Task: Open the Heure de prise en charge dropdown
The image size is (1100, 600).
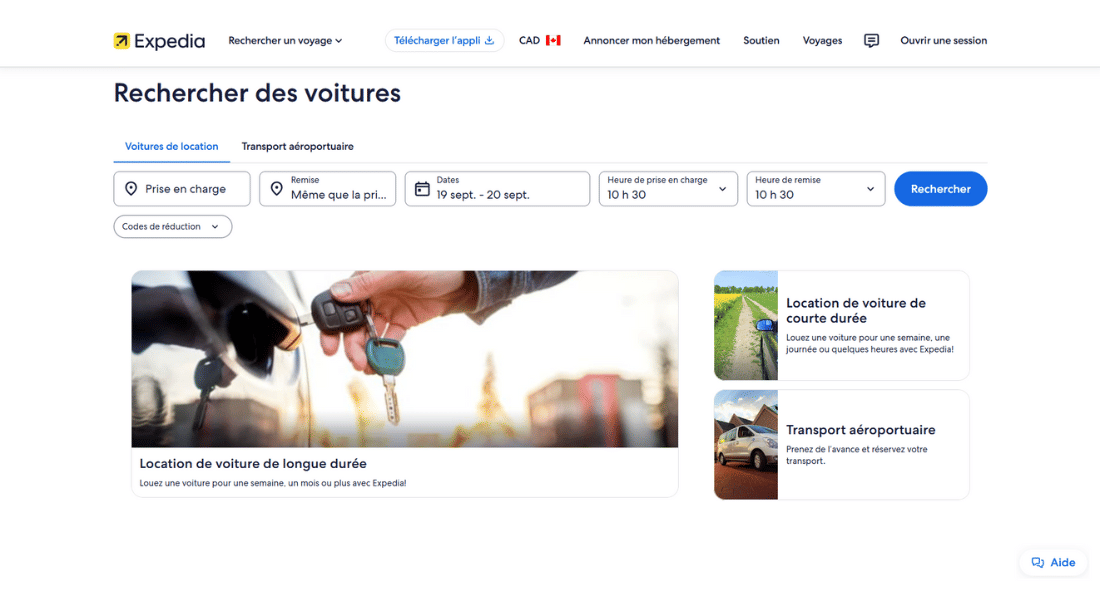Action: [668, 189]
